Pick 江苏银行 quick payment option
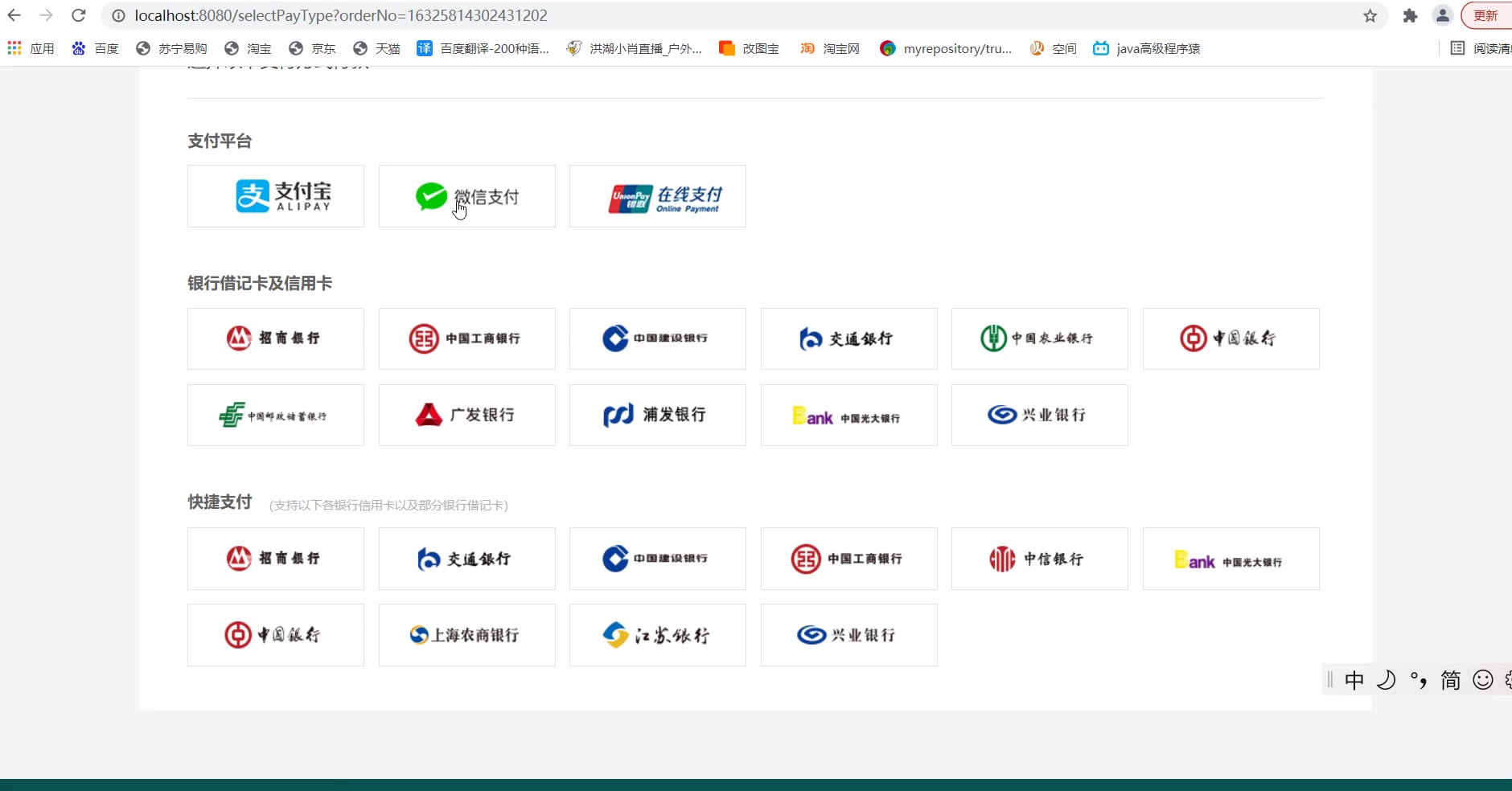The height and width of the screenshot is (791, 1512). coord(658,635)
